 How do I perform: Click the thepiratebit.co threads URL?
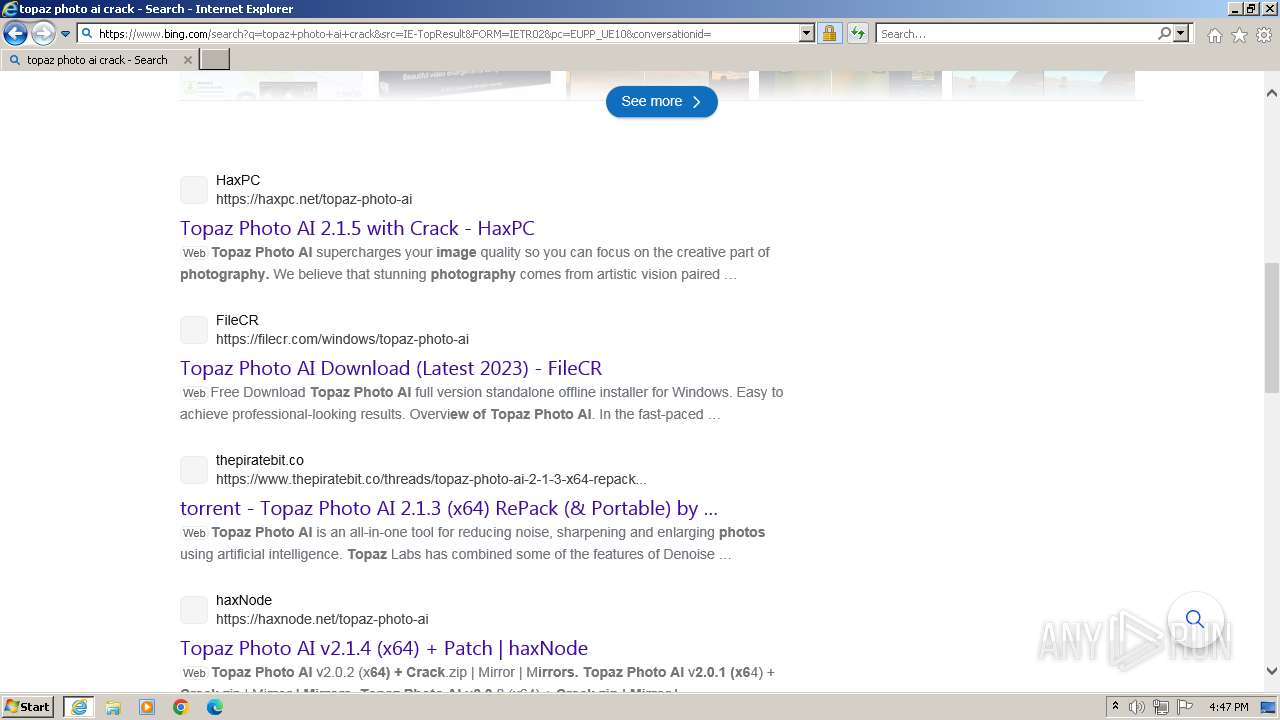(431, 479)
